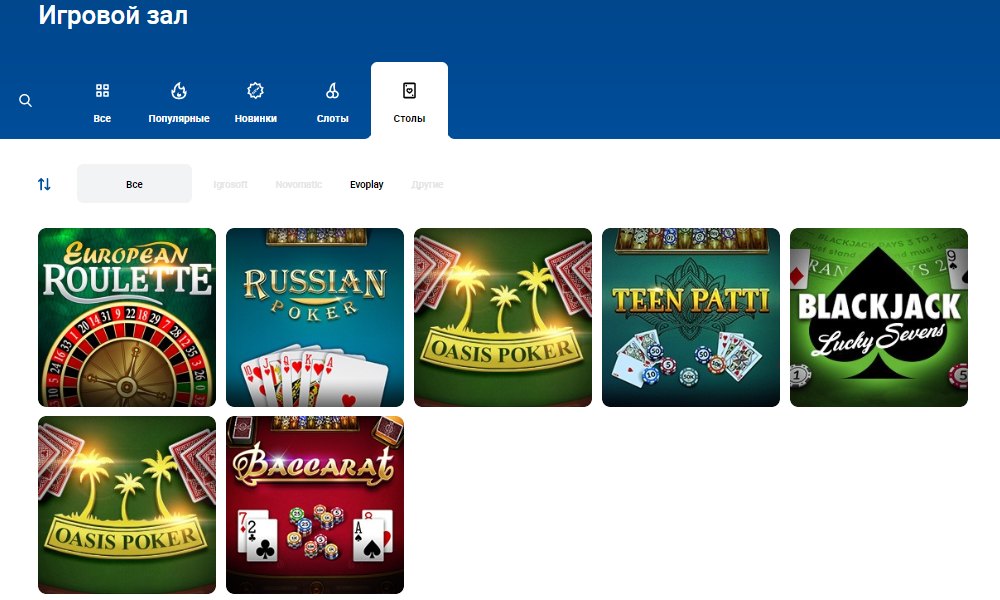The width and height of the screenshot is (1000, 600).
Task: Select the Все provider filter
Action: click(x=134, y=184)
